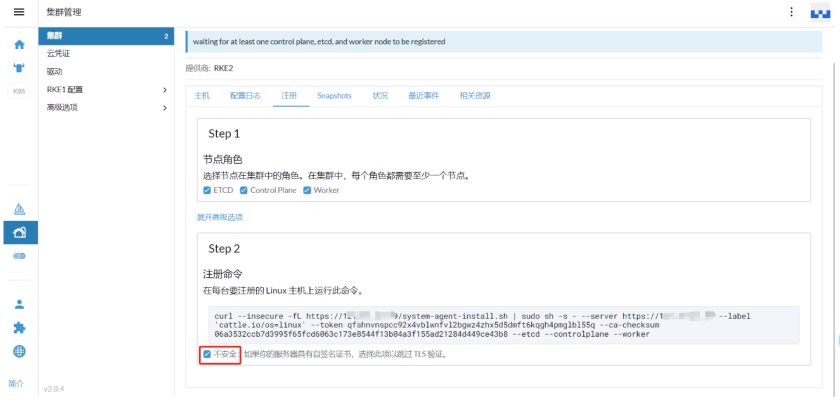Viewport: 840px width, 405px height.
Task: Select the 注册 tab
Action: point(289,96)
